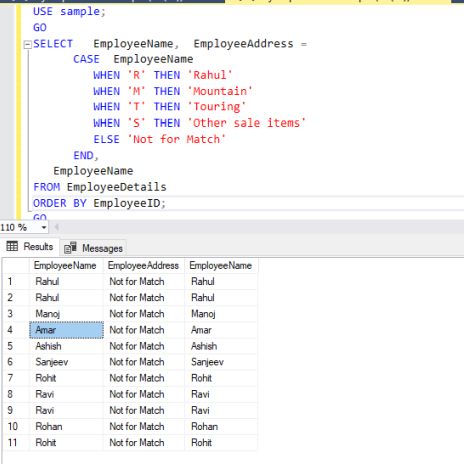Viewport: 464px width, 464px height.
Task: Select 'Manoj' in last EmployeeName column
Action: 221,314
